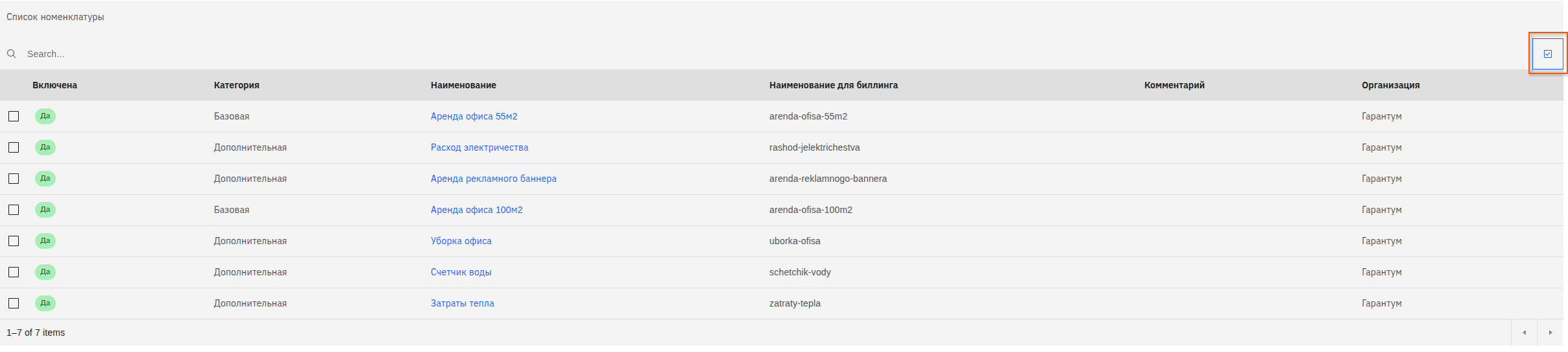Click the Категория column header
This screenshot has width=1568, height=352.
(236, 85)
